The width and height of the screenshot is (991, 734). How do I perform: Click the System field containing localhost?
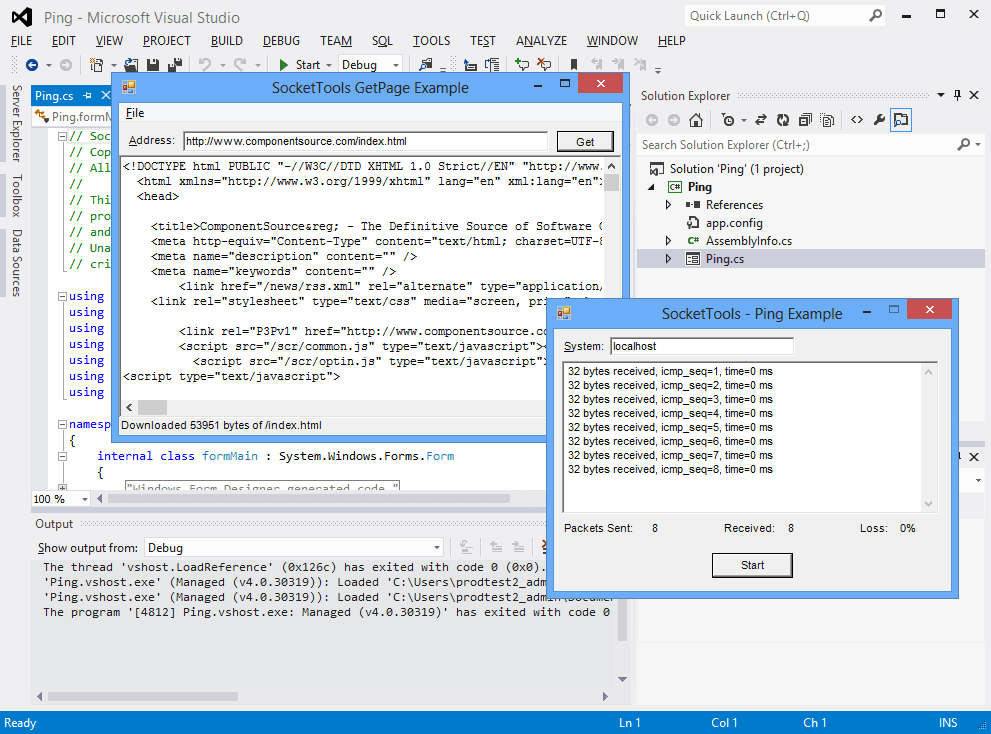click(702, 346)
